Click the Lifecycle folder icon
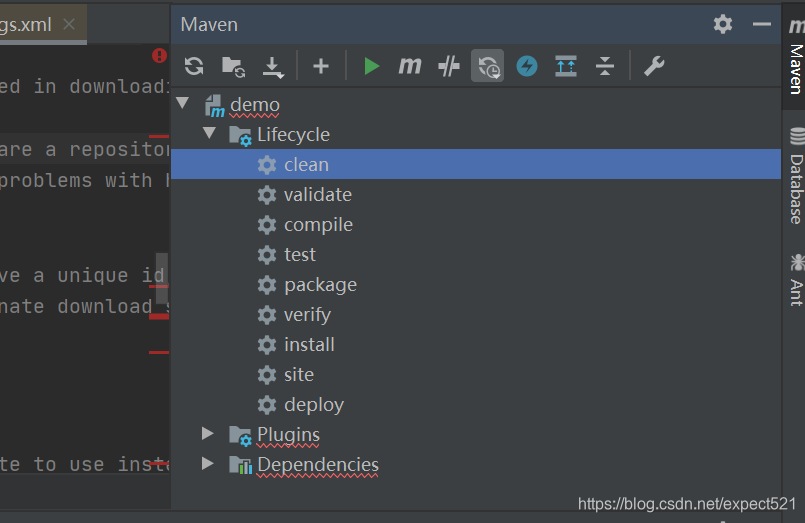This screenshot has width=805, height=523. 240,135
